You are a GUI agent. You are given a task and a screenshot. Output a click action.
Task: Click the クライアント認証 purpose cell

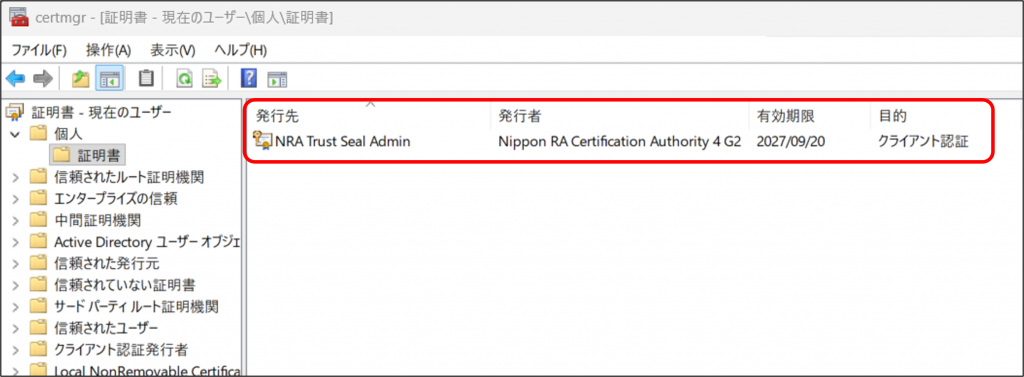pyautogui.click(x=923, y=140)
